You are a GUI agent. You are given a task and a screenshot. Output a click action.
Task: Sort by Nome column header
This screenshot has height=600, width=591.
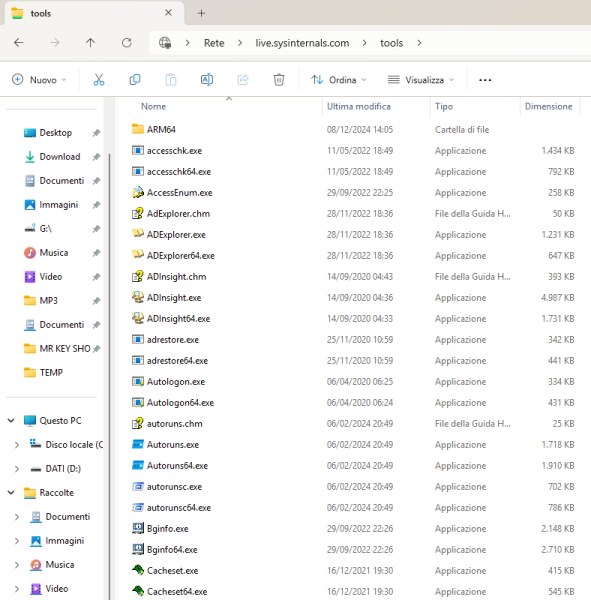coord(153,106)
